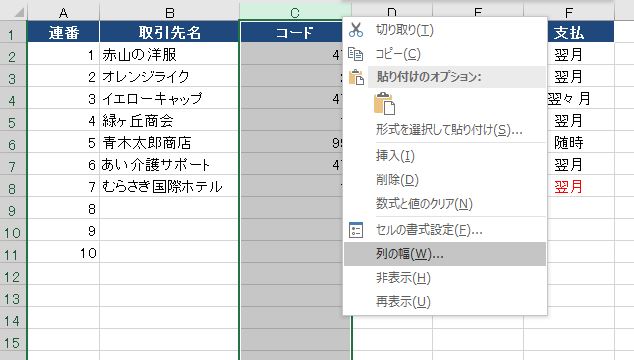
Task: Select row 7 header
Action: 13,165
